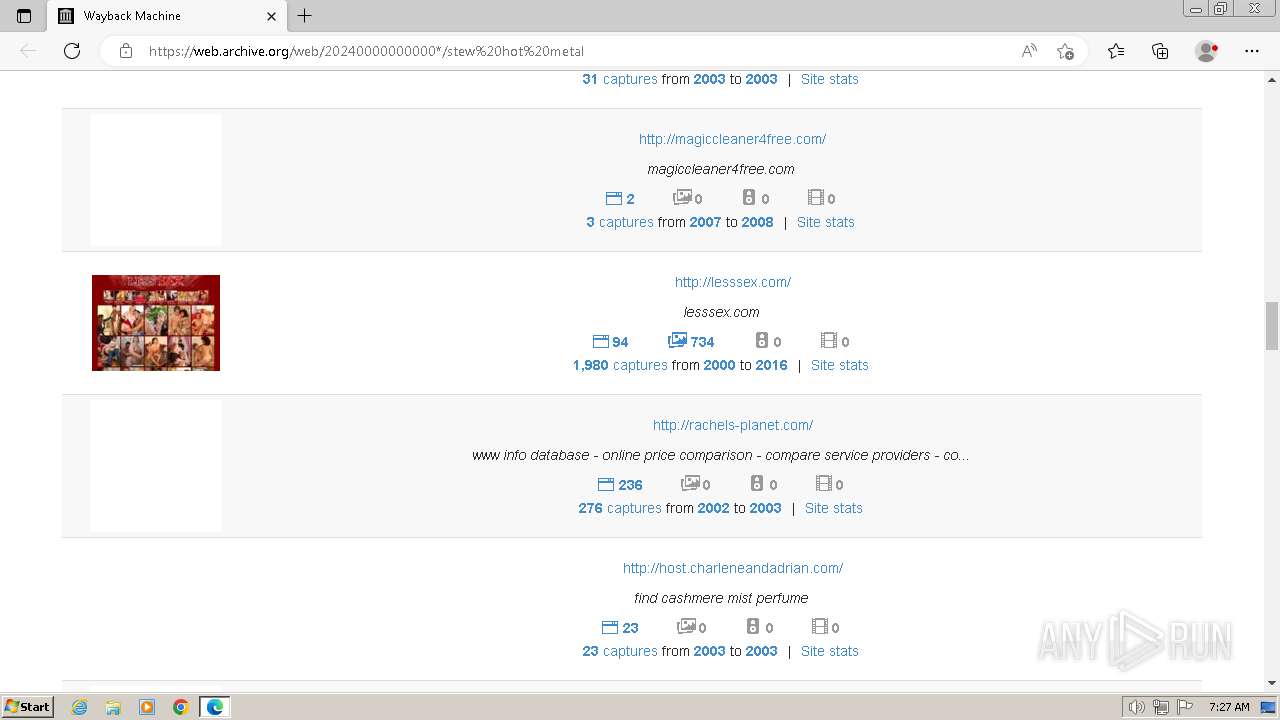Open the http://magiccleaner4free.com/ link
This screenshot has width=1280, height=720.
[x=732, y=139]
